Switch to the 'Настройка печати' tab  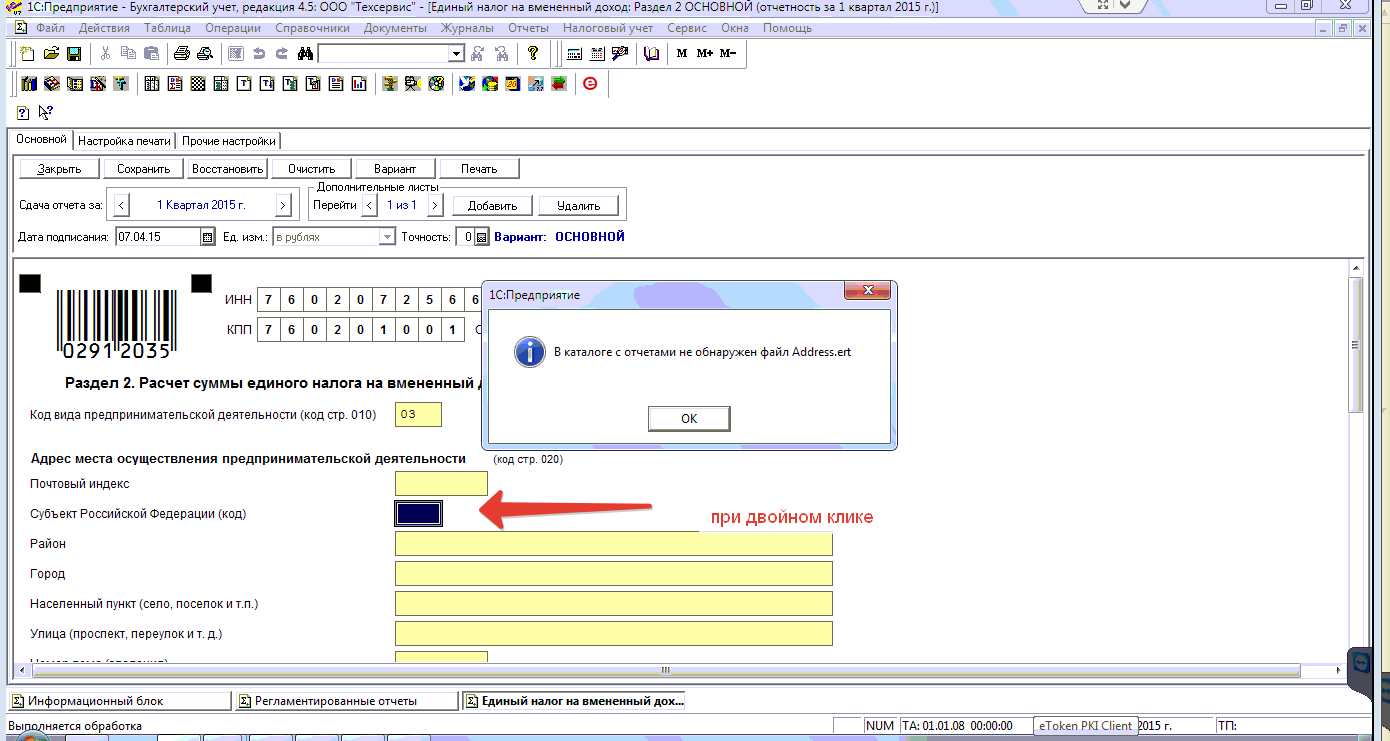tap(124, 141)
